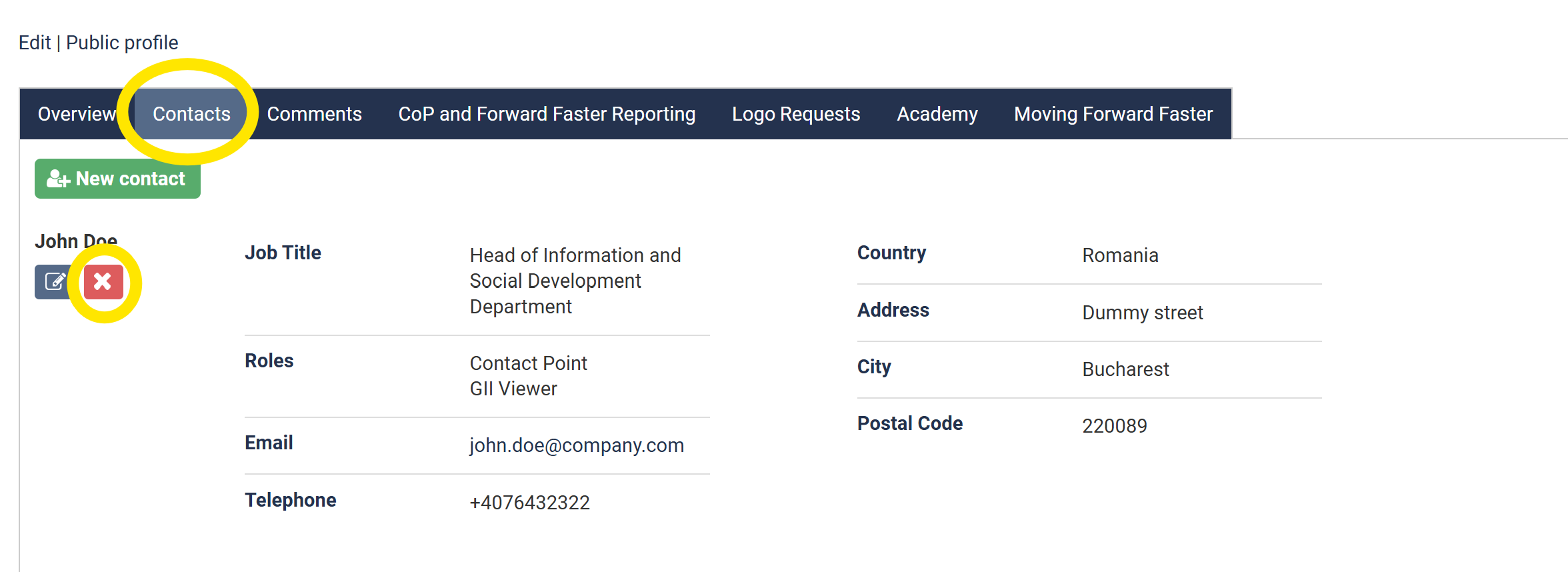Screen dimensions: 1568x572
Task: Click the postal code 220089
Action: pyautogui.click(x=1114, y=426)
